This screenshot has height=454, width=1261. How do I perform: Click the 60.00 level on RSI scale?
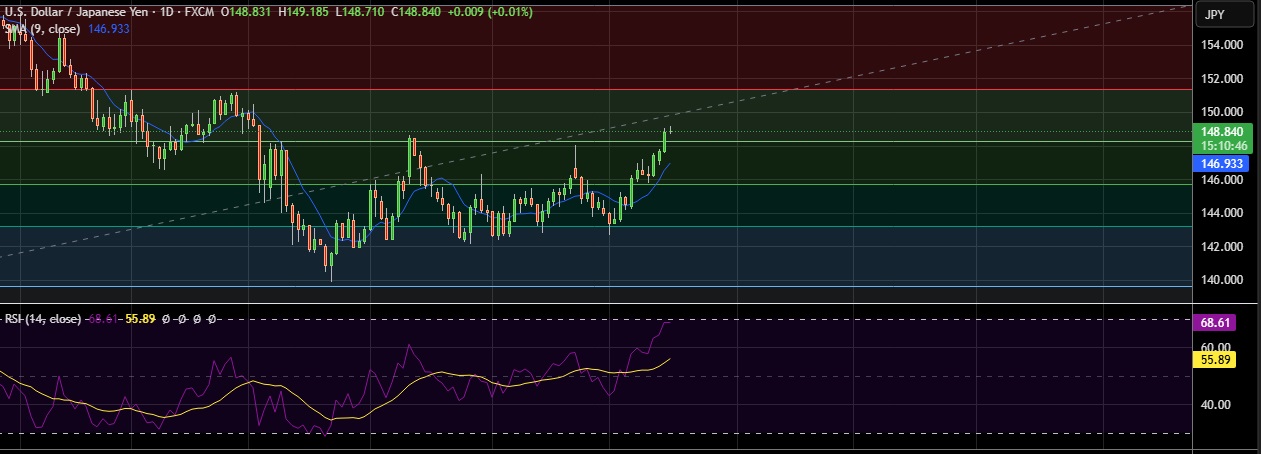(1216, 347)
